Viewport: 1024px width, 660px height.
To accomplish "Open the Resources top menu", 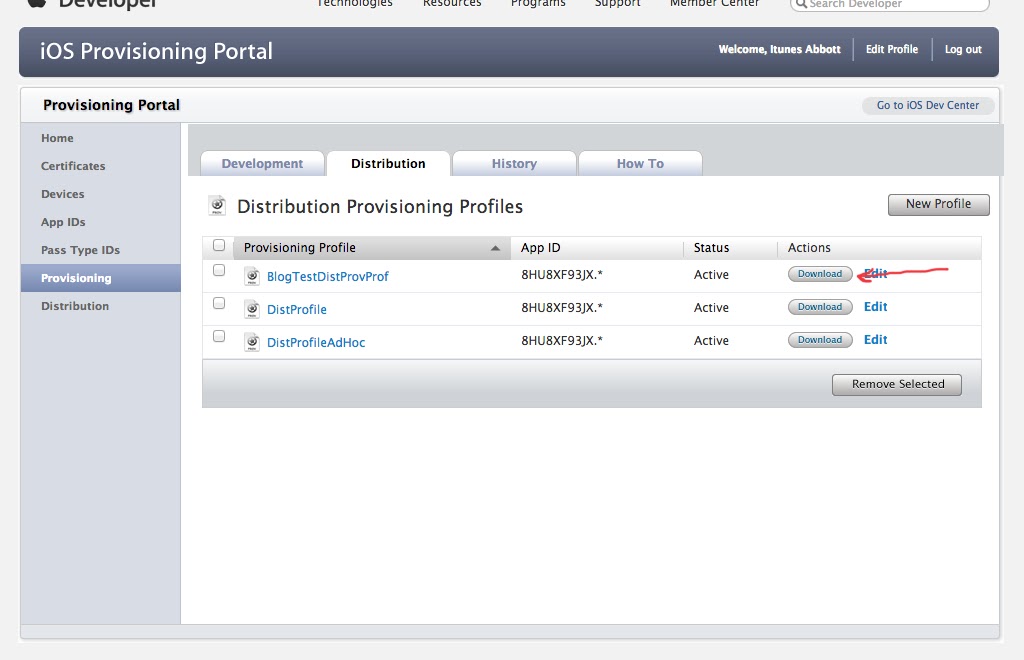I will pos(452,3).
